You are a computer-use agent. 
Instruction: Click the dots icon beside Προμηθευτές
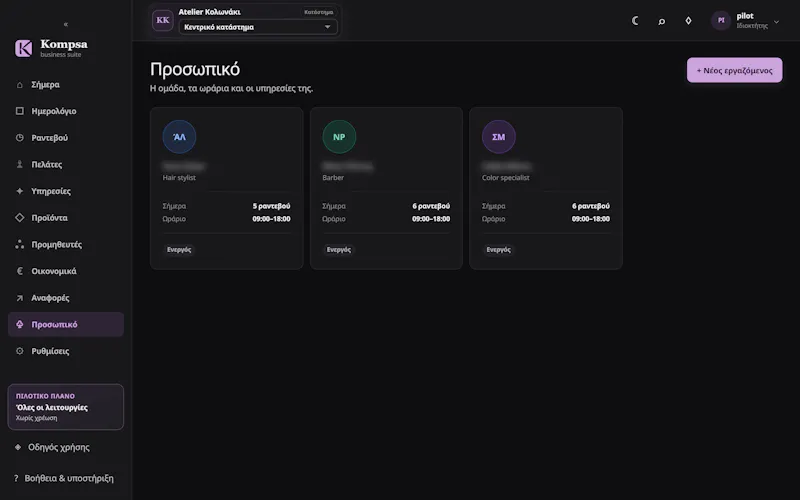[x=19, y=244]
